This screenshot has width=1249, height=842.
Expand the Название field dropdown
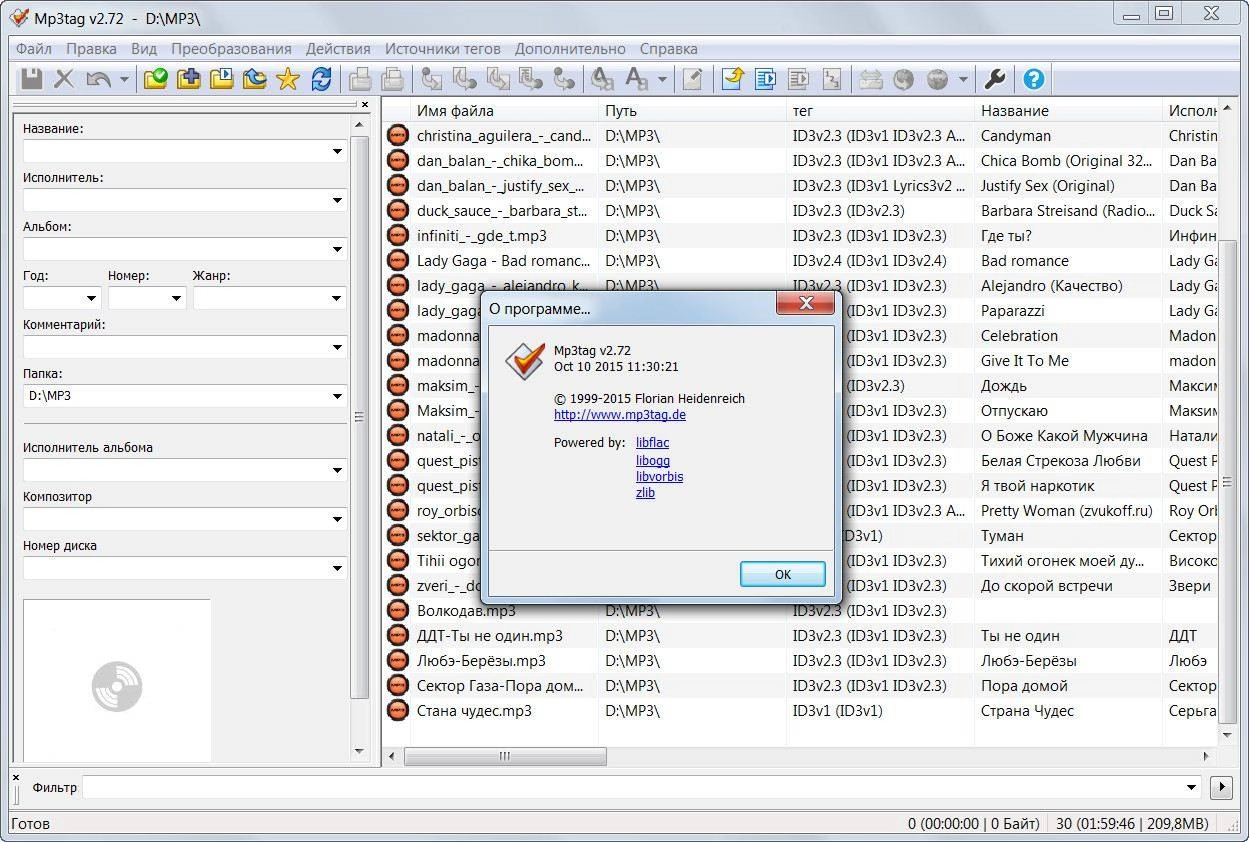pos(337,152)
